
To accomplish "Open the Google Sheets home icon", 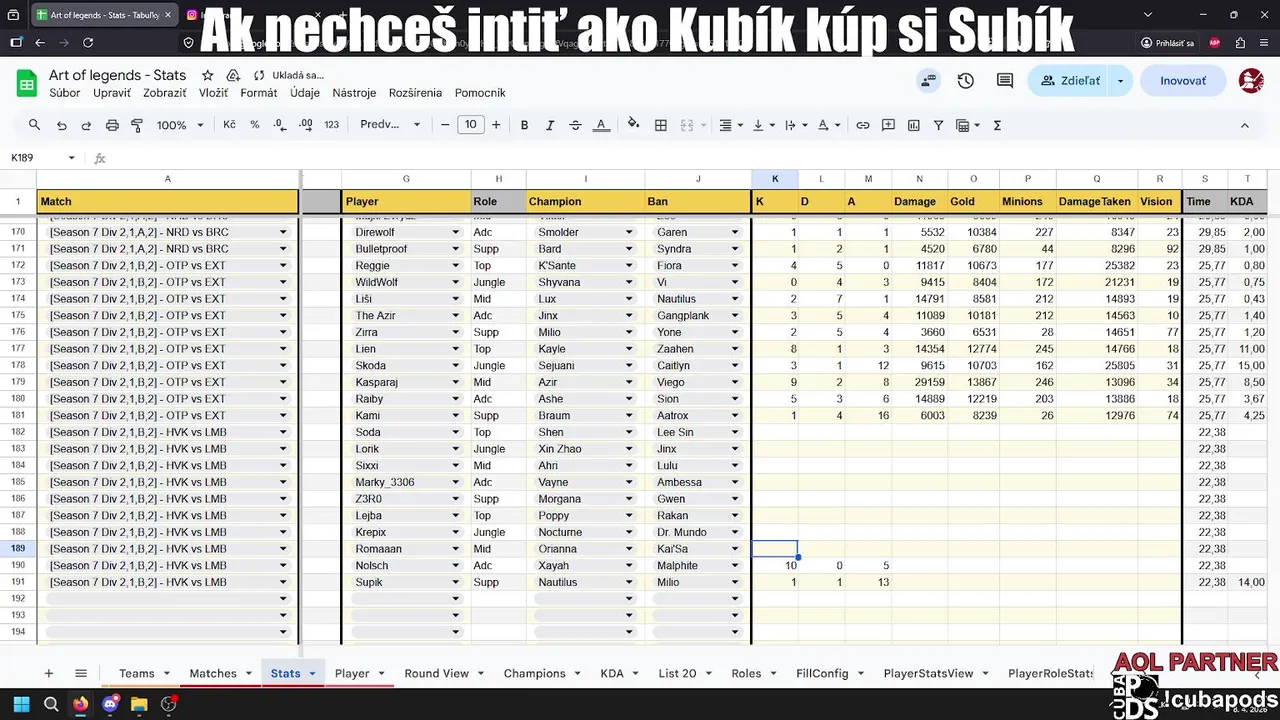I will (26, 84).
